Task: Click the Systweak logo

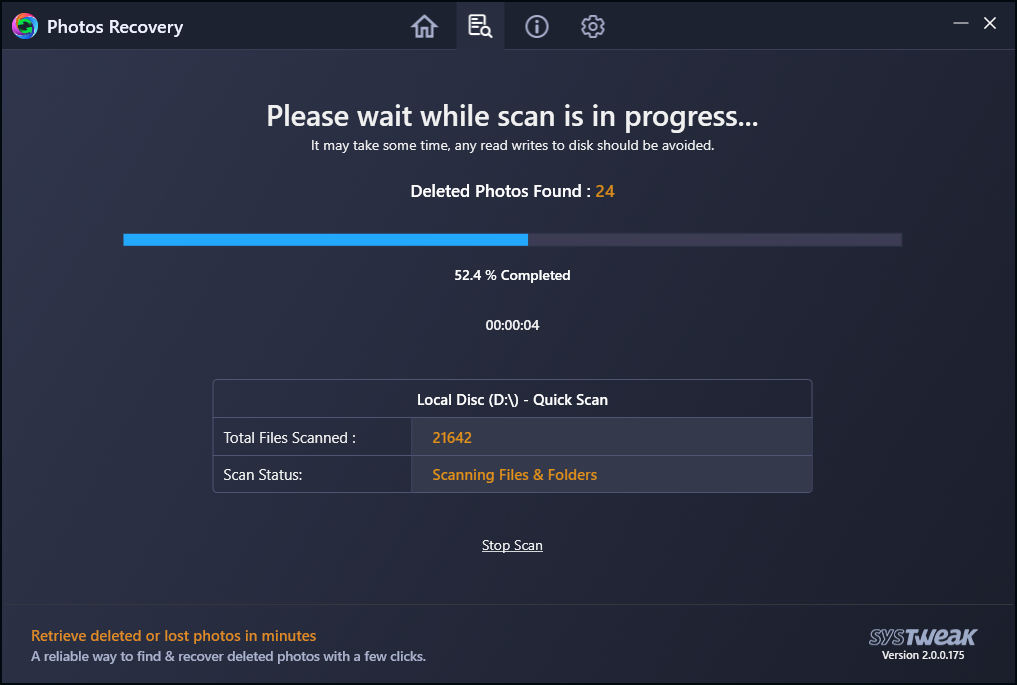Action: pyautogui.click(x=922, y=637)
